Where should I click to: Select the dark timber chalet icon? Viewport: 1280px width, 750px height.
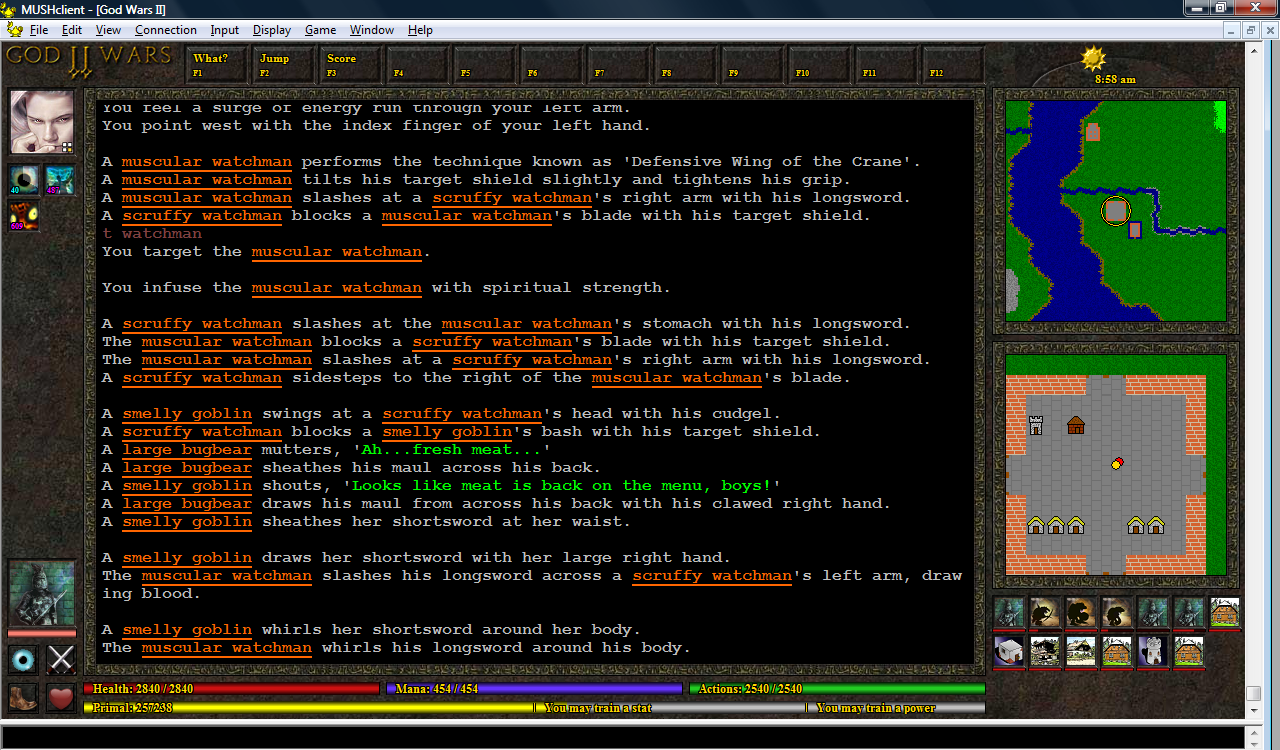click(1045, 651)
